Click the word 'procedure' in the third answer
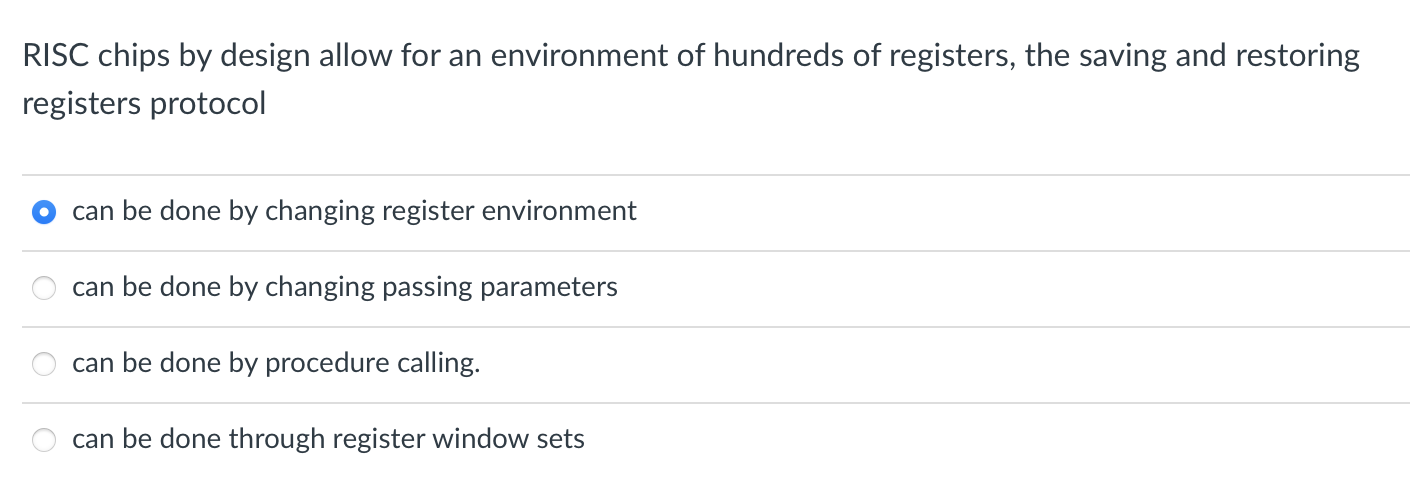This screenshot has height=492, width=1412. click(328, 364)
